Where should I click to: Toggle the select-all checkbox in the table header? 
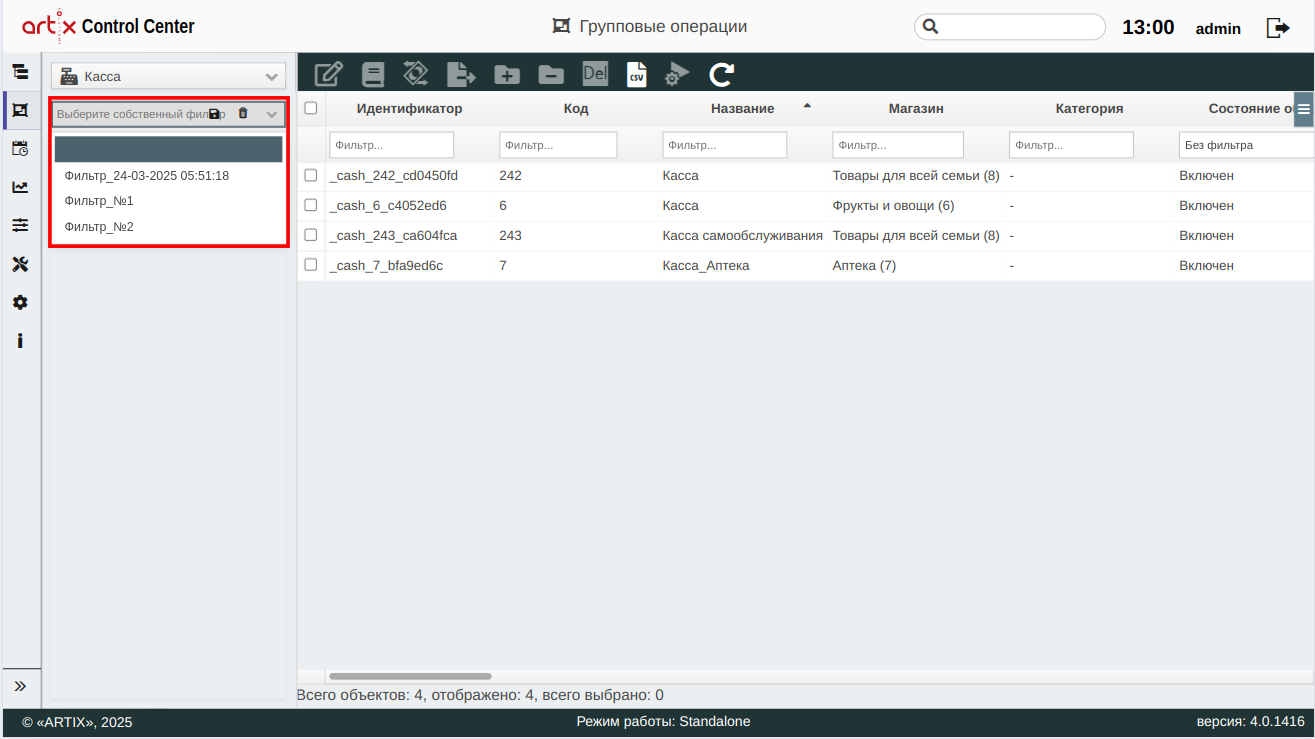[x=311, y=108]
